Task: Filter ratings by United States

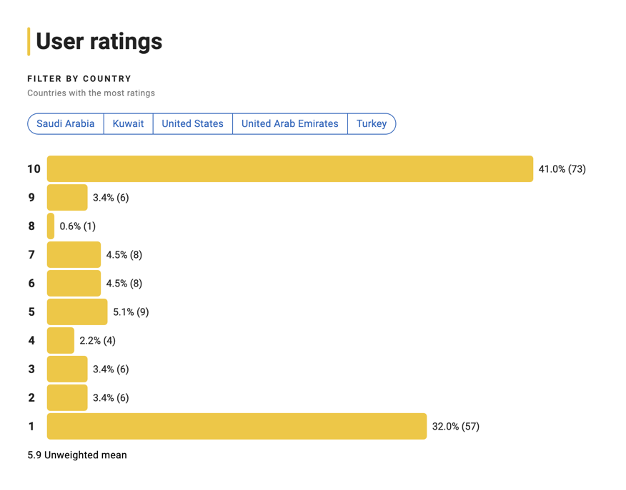Action: tap(192, 124)
